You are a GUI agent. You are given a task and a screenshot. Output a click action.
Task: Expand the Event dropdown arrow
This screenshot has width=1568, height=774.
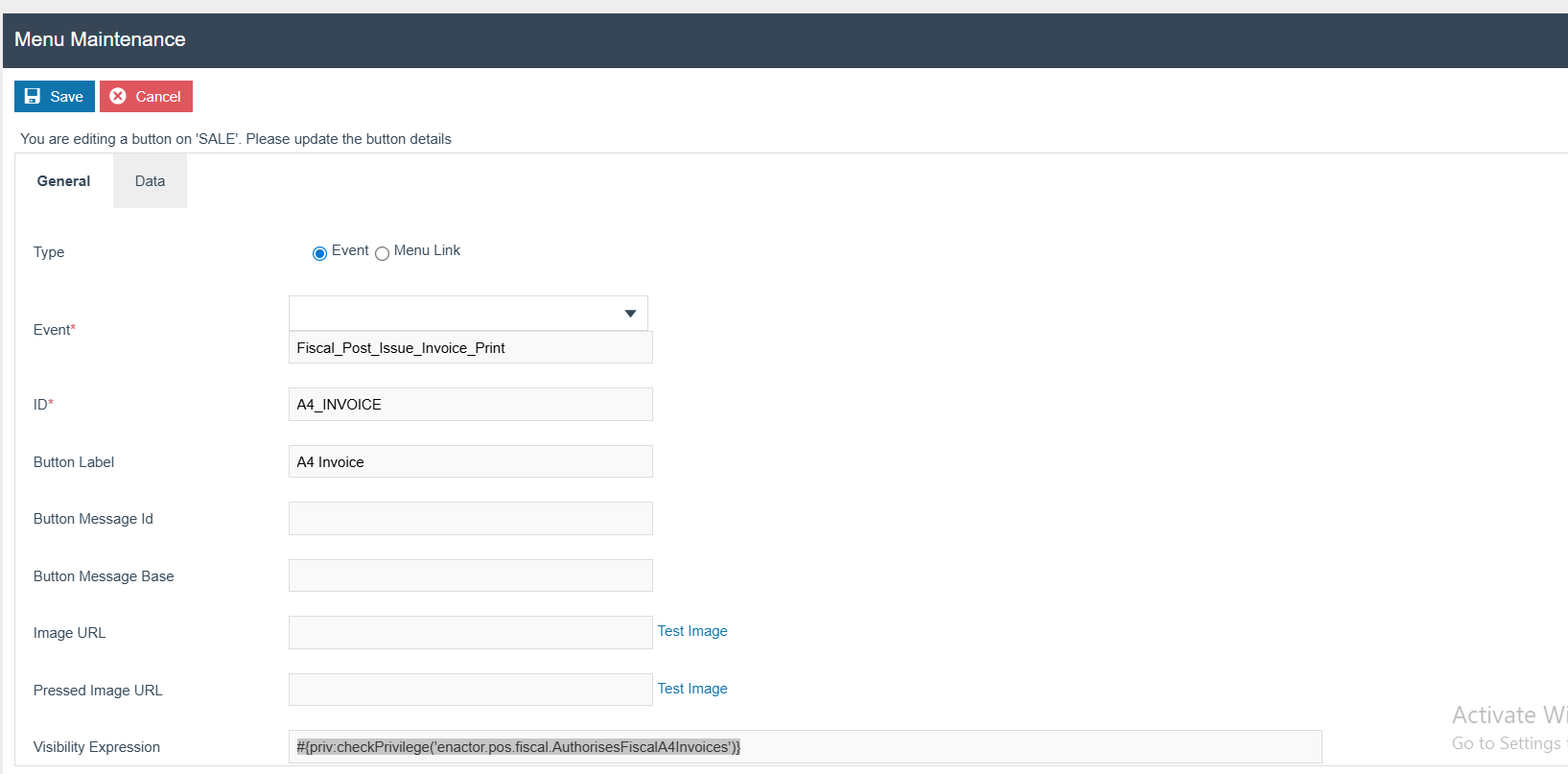630,314
